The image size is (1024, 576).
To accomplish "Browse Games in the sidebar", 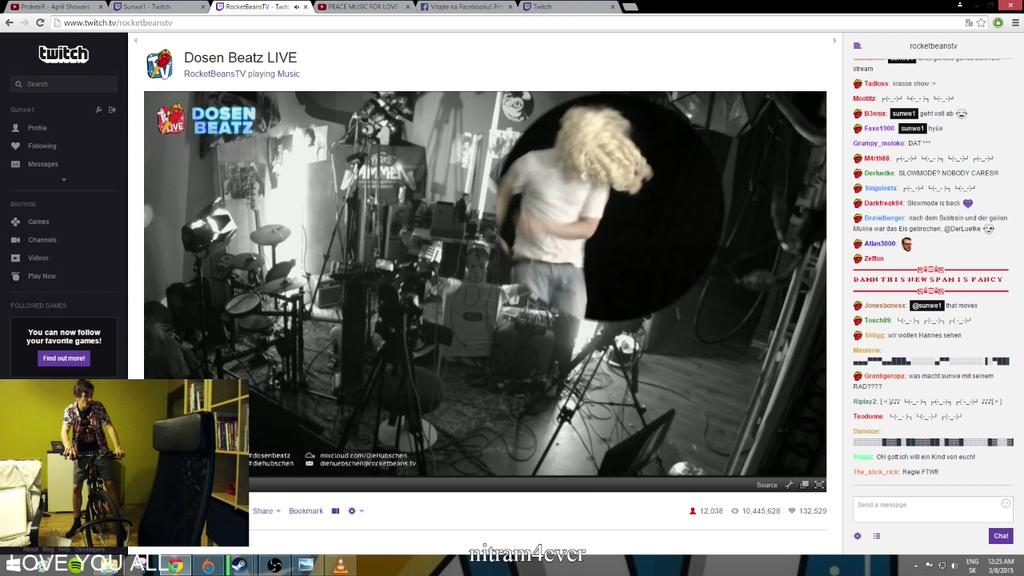I will (39, 222).
